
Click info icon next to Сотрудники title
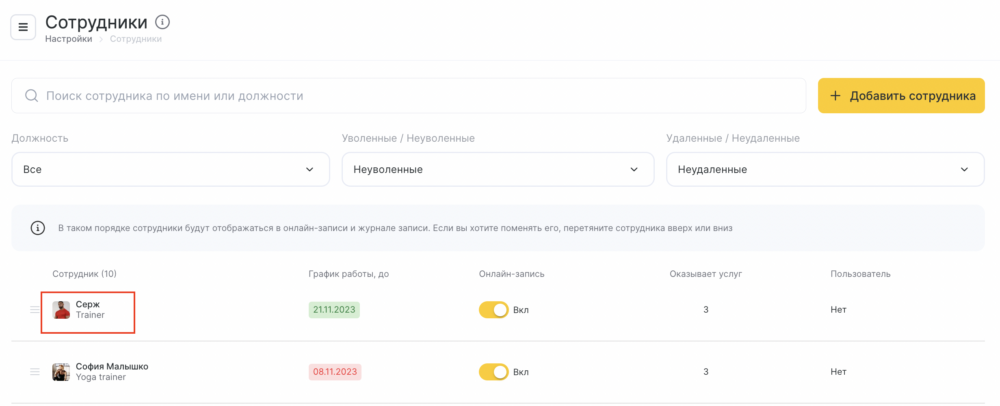[x=163, y=23]
